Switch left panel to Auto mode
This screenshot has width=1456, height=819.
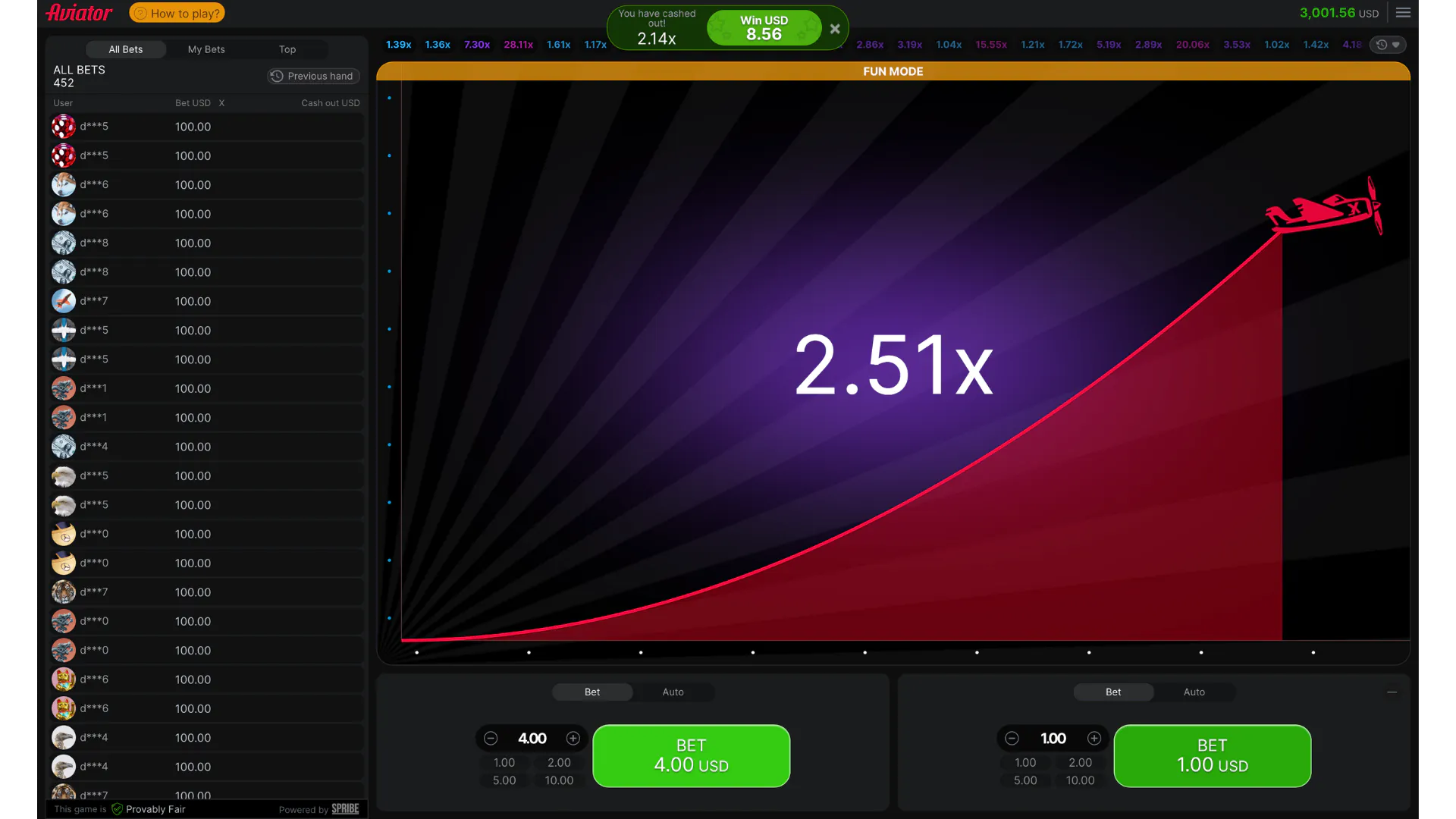673,692
